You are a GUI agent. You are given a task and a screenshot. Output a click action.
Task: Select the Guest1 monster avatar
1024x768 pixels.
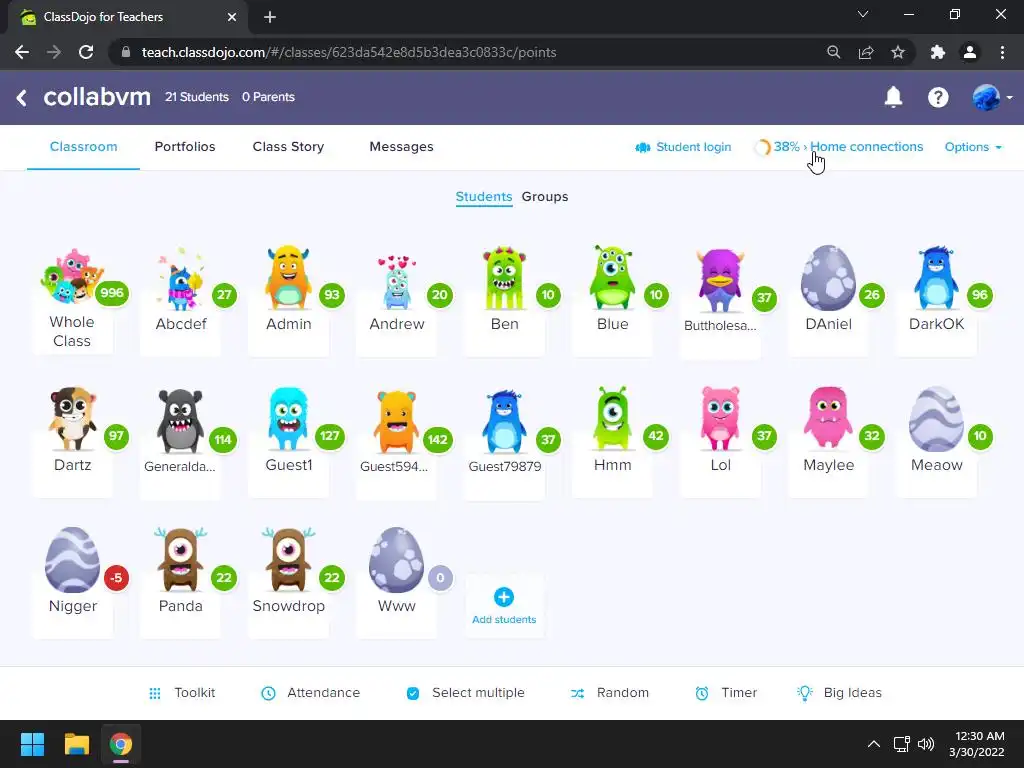click(x=288, y=419)
